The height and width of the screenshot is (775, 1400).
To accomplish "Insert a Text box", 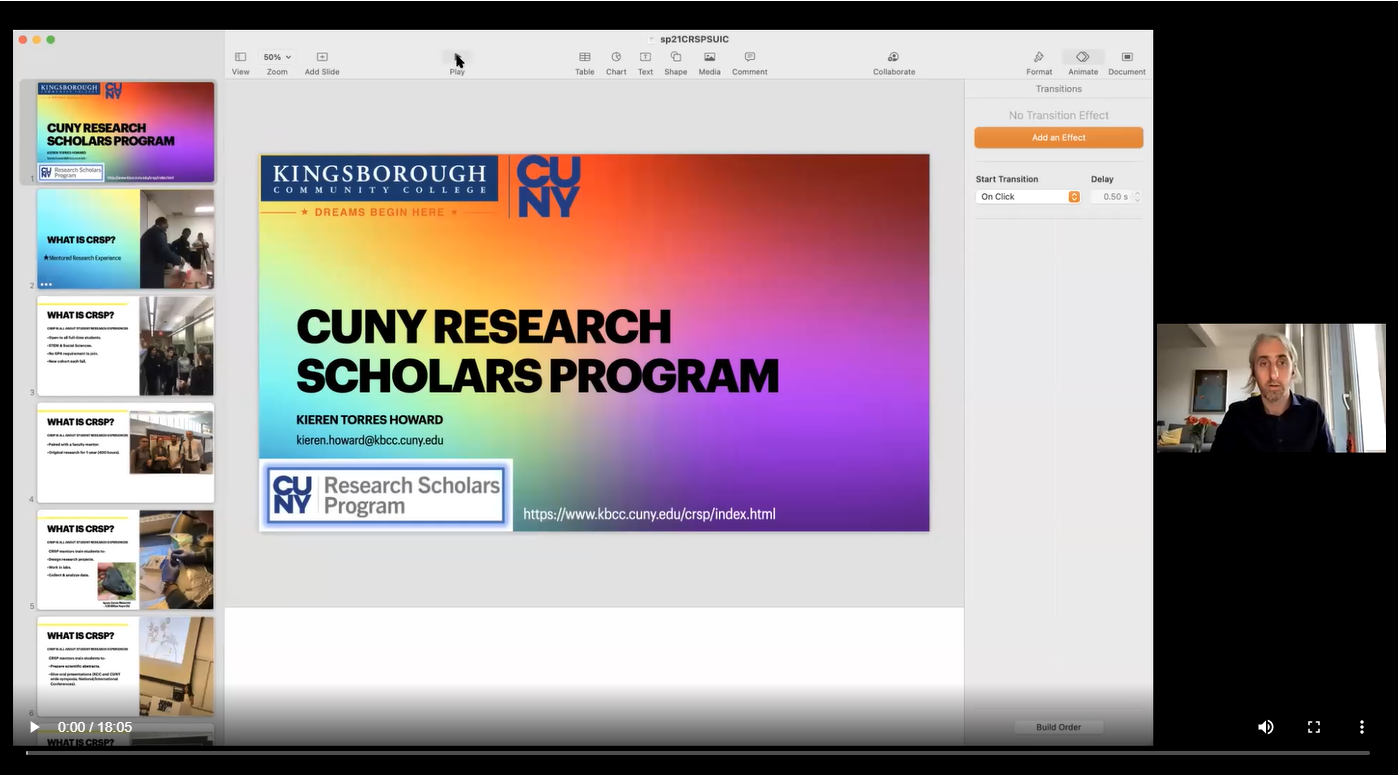I will 645,63.
